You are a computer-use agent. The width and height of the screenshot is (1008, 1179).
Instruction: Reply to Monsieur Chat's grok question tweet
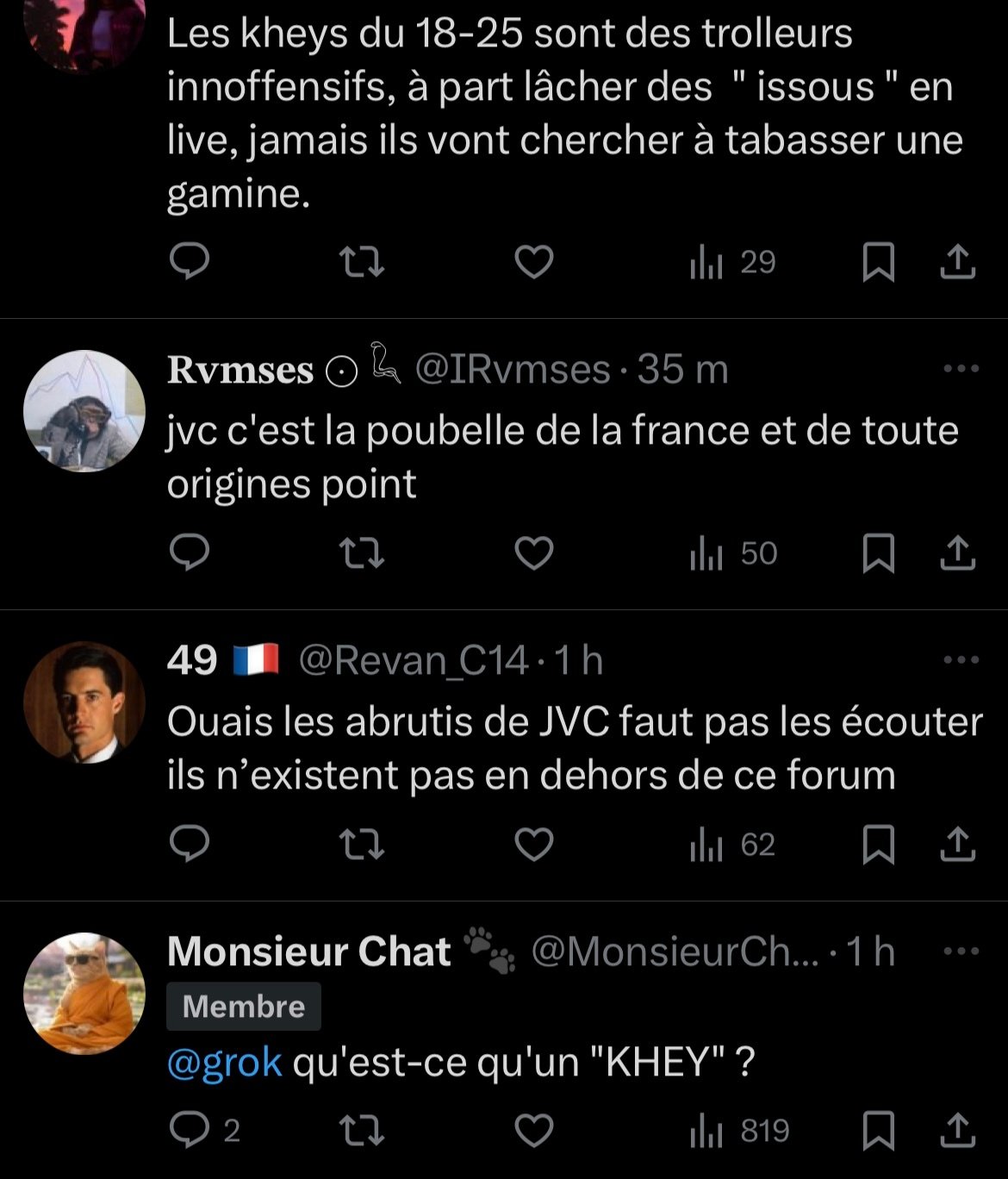(190, 1130)
